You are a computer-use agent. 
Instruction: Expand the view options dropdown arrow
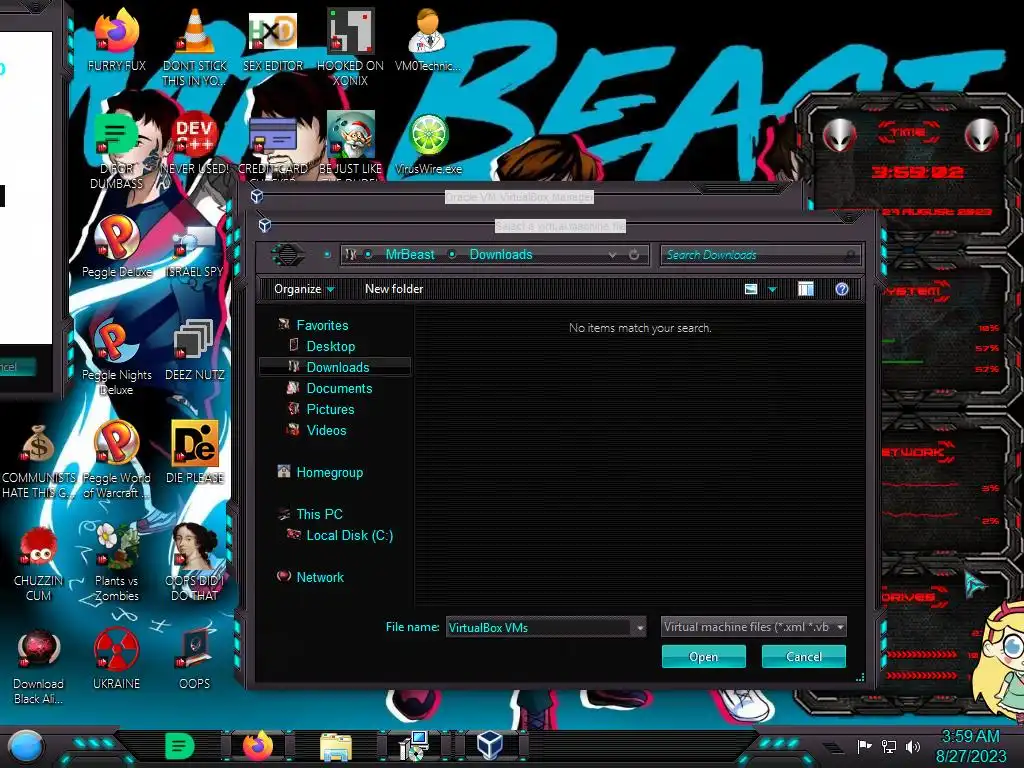click(x=773, y=289)
